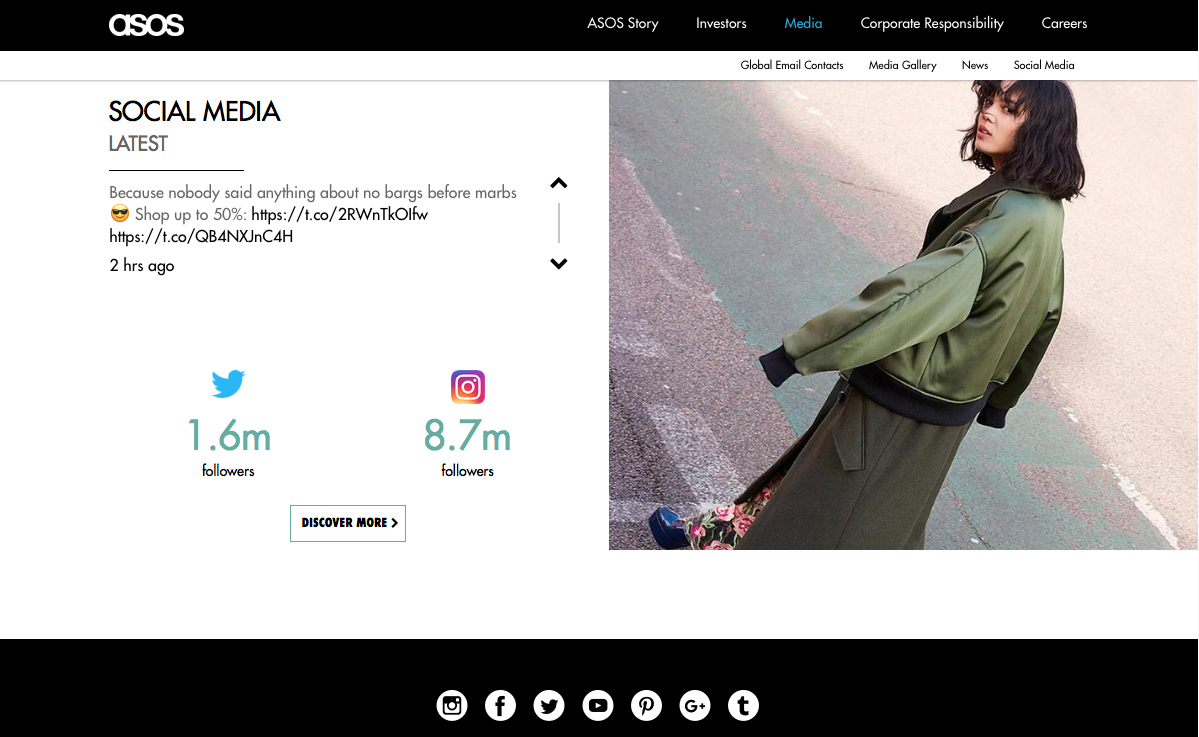1199x737 pixels.
Task: Click the colorful Instagram icon above 8.7m
Action: (x=468, y=387)
